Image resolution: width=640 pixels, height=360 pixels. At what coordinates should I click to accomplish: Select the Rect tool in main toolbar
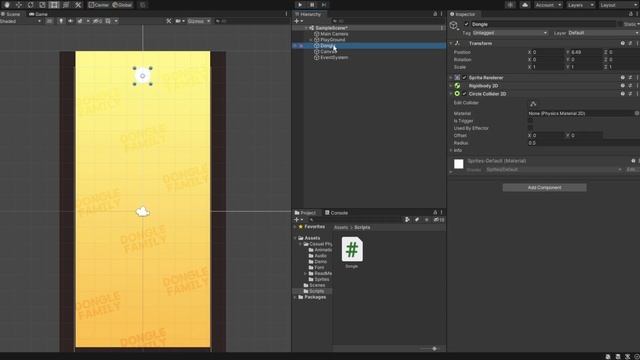(54, 5)
